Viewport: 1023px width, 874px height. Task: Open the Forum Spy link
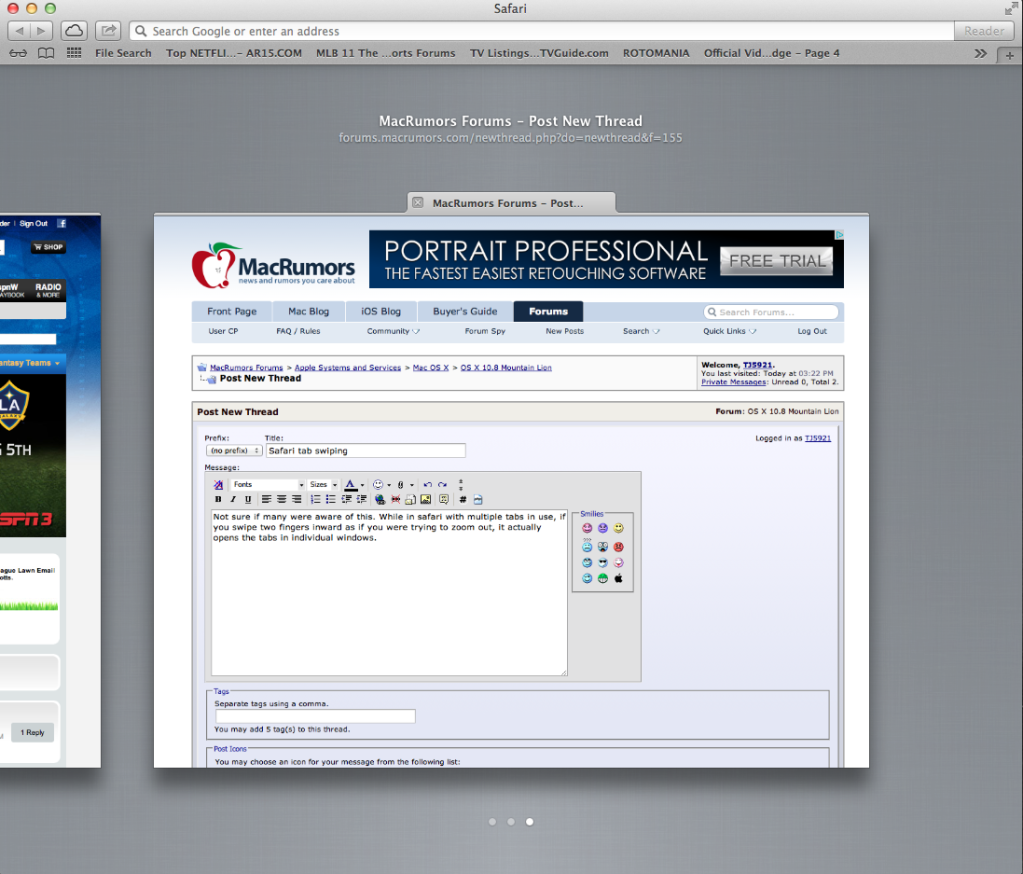point(485,331)
